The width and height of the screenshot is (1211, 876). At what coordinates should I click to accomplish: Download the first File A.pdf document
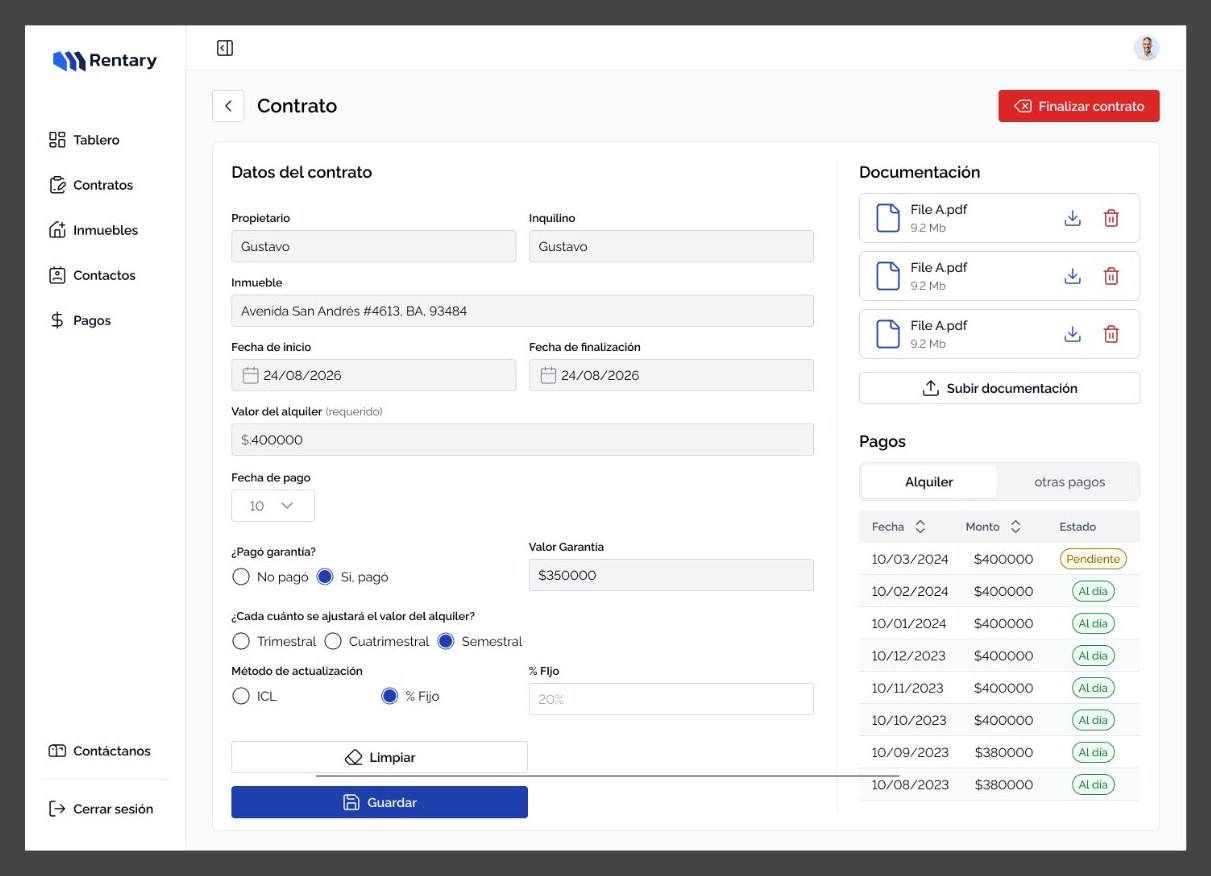1072,218
